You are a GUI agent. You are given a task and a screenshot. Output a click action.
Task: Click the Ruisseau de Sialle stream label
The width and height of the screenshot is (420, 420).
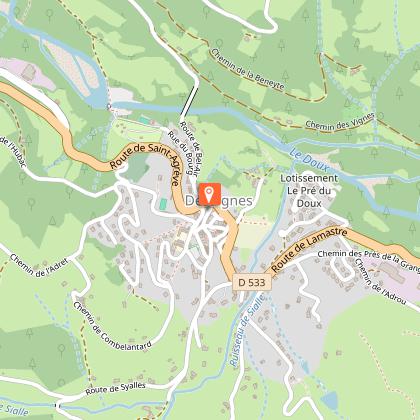pyautogui.click(x=247, y=330)
